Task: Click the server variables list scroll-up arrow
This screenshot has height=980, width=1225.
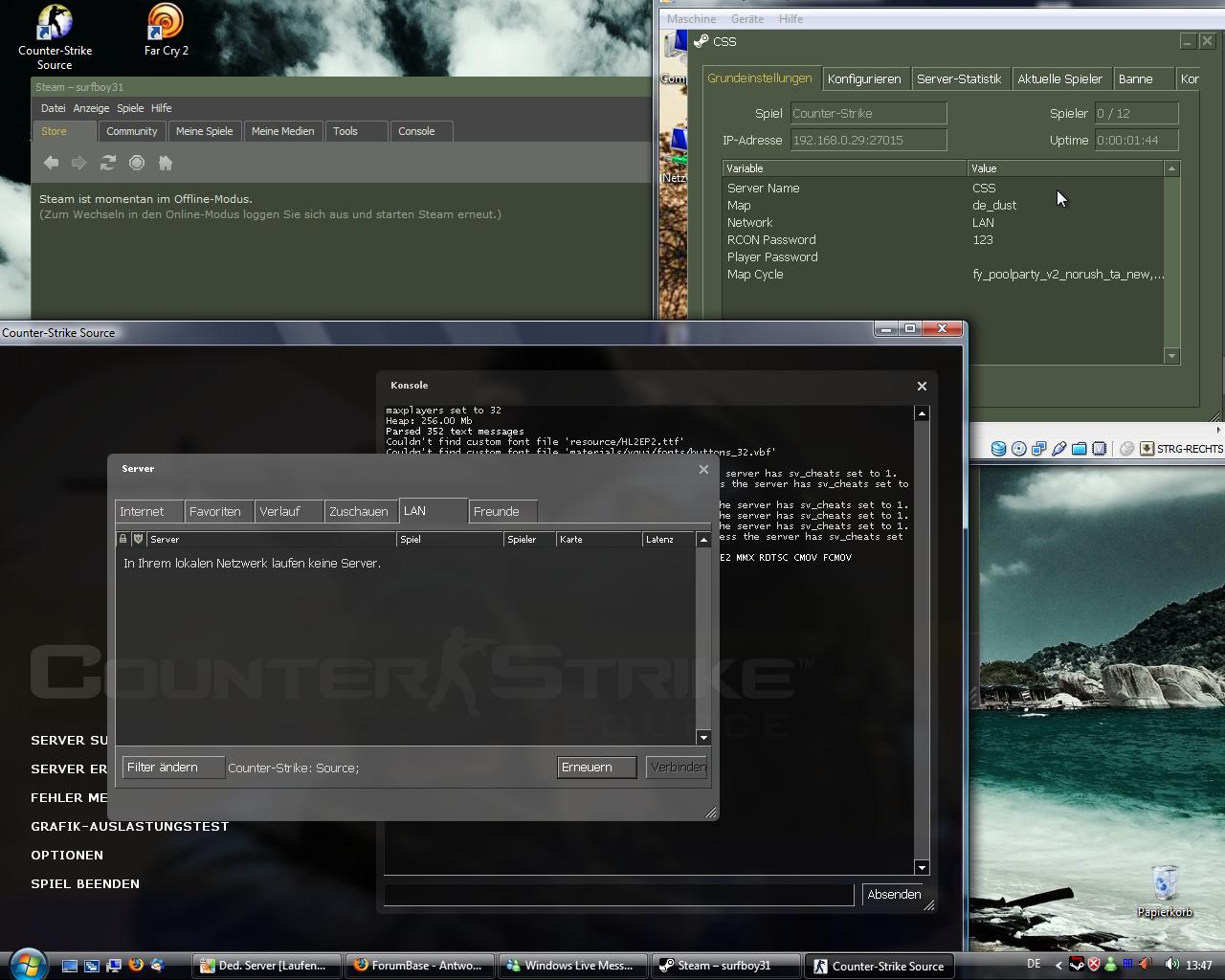Action: pos(1171,168)
